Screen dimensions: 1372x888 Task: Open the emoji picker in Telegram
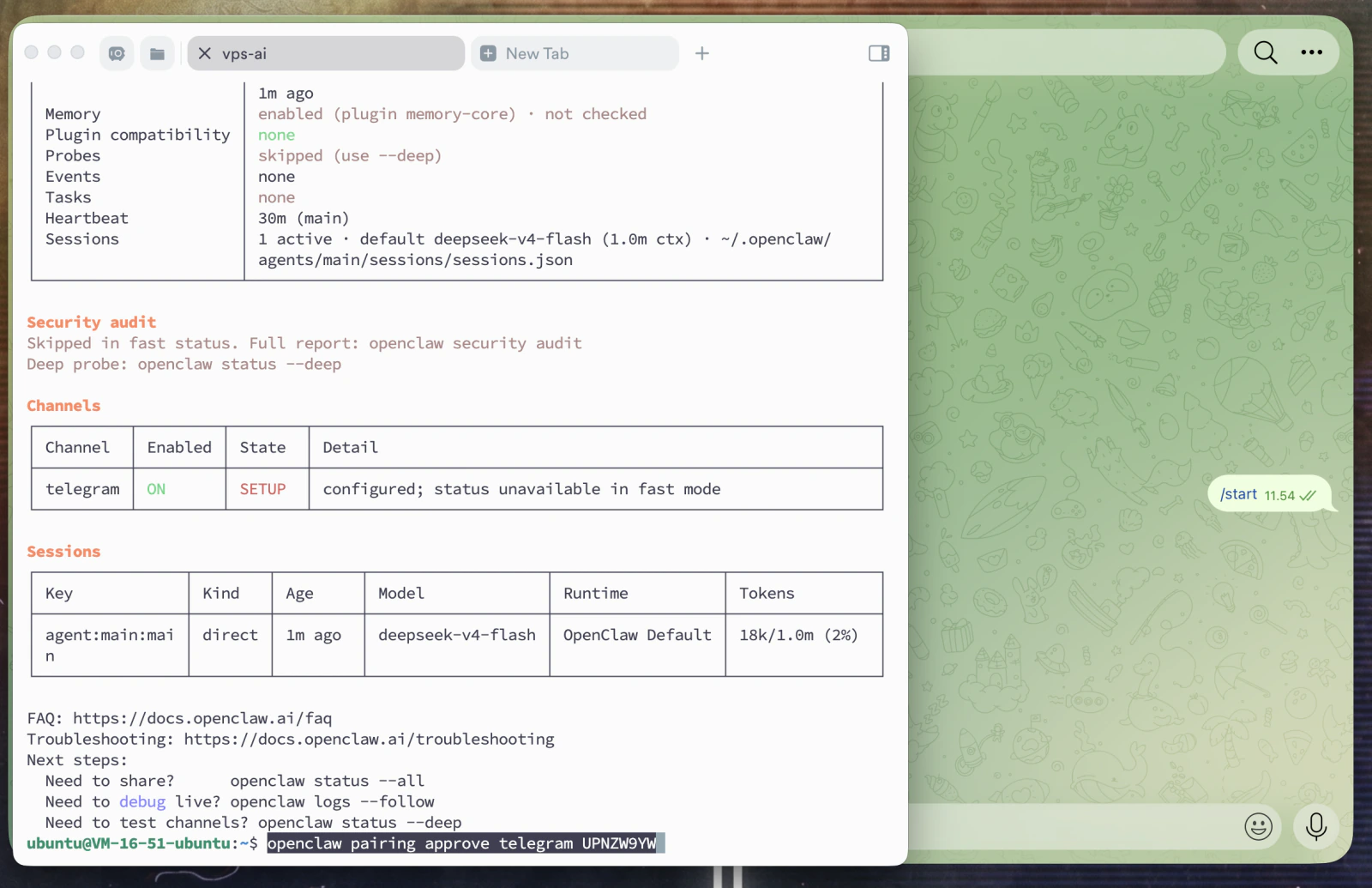(x=1258, y=826)
